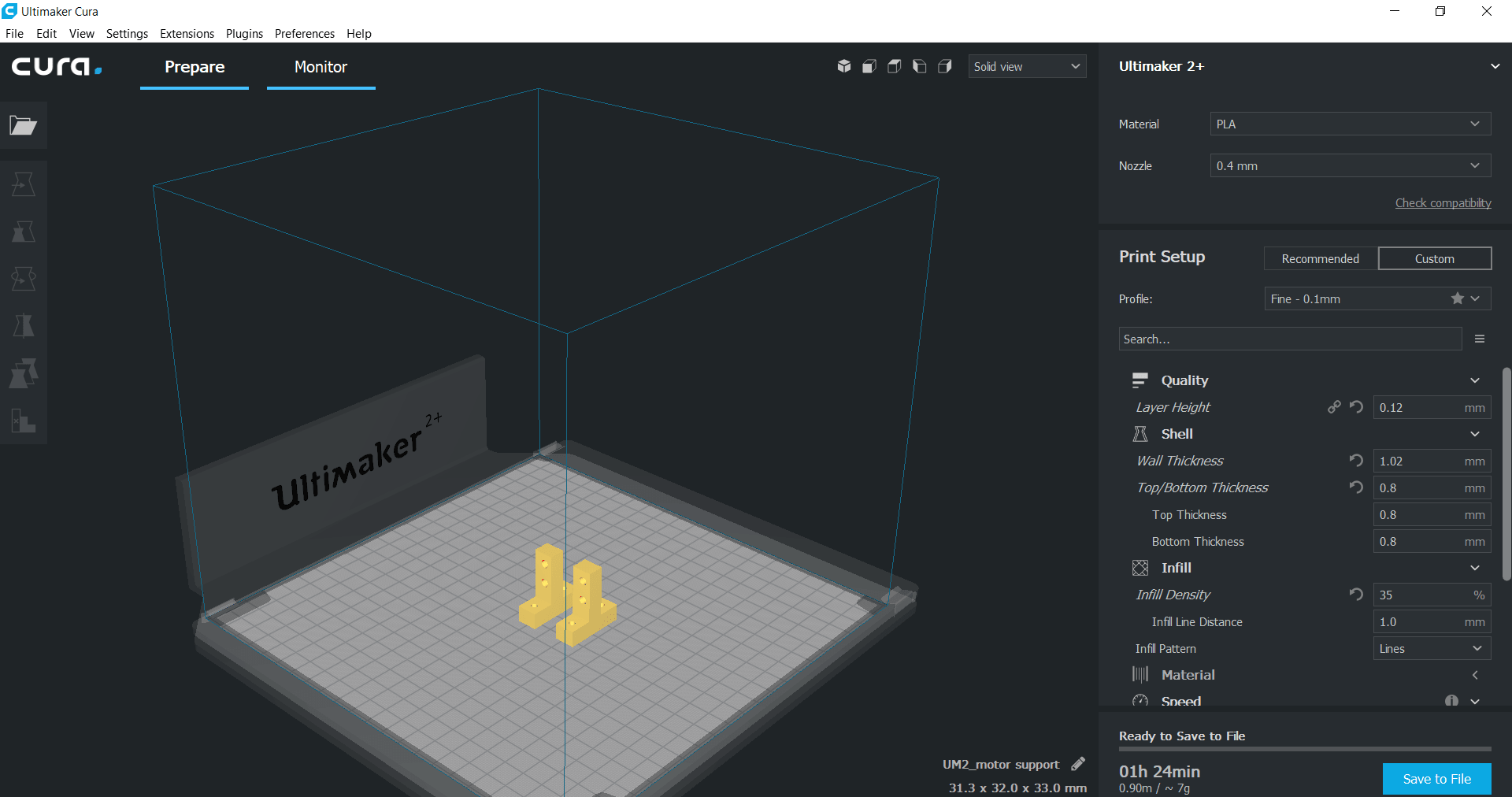Open settings visibility hamburger menu

[x=1480, y=339]
